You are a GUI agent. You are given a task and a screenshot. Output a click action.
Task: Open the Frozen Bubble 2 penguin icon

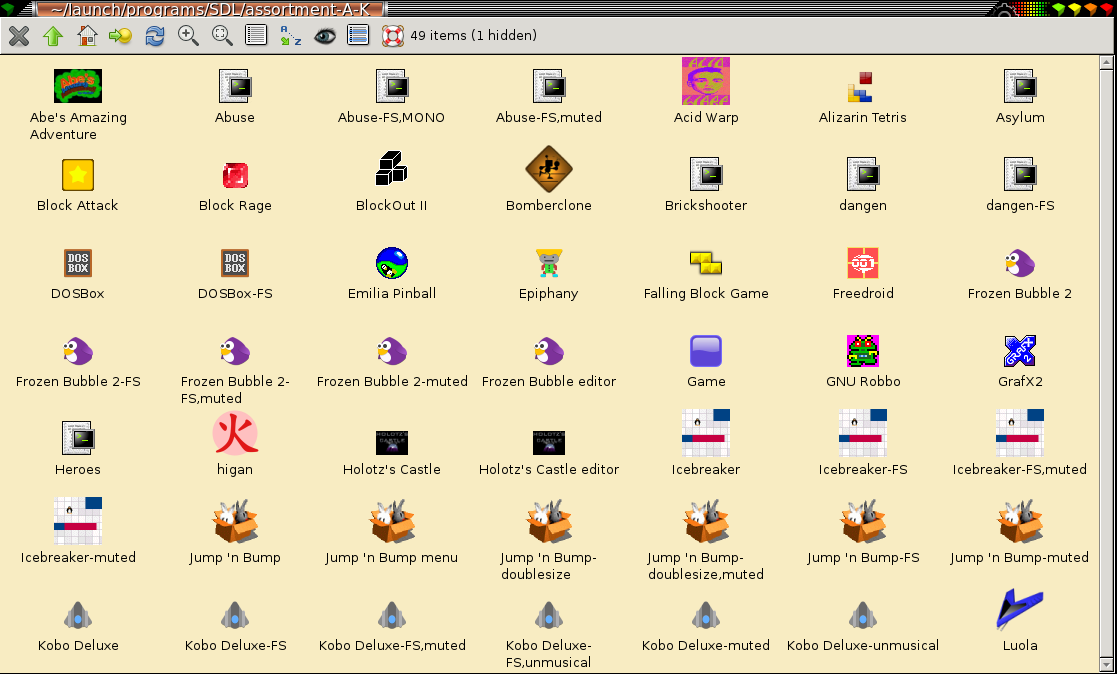1020,263
